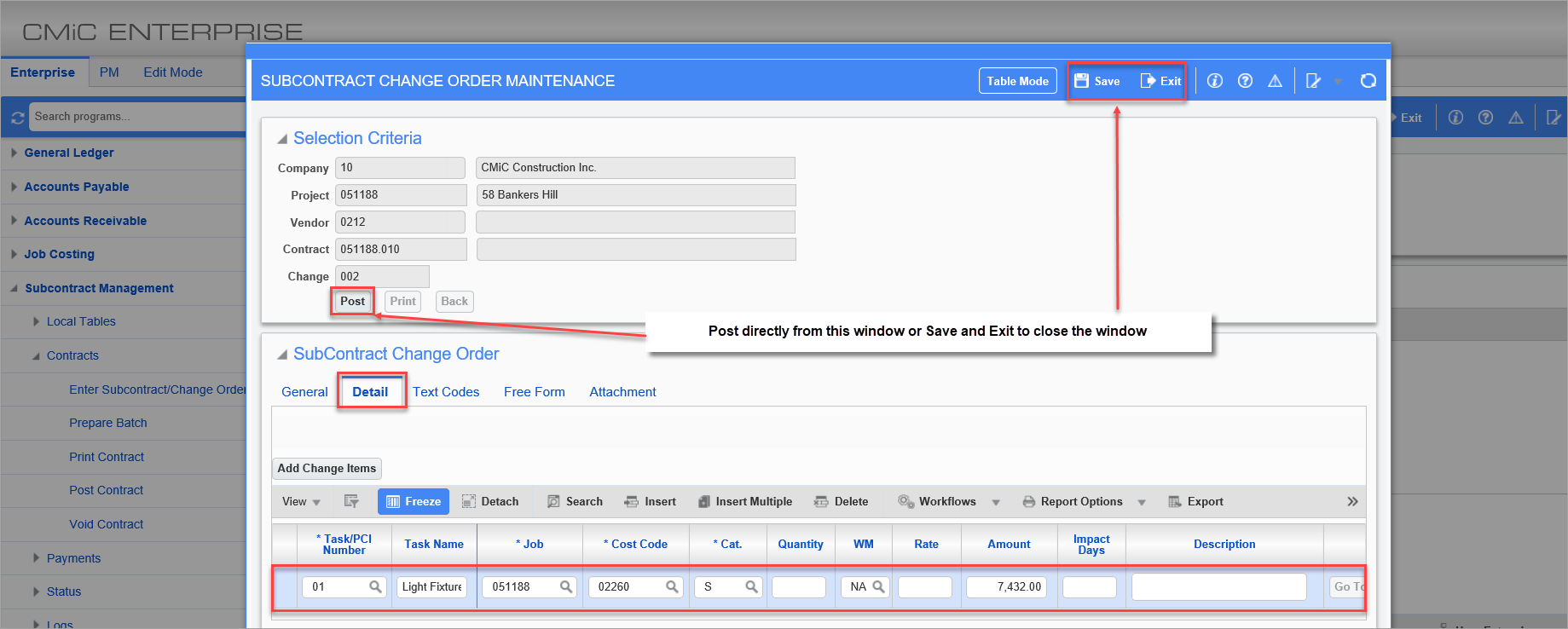Screen dimensions: 1568x629
Task: Click the edit notes icon in the dialog header
Action: point(1313,81)
